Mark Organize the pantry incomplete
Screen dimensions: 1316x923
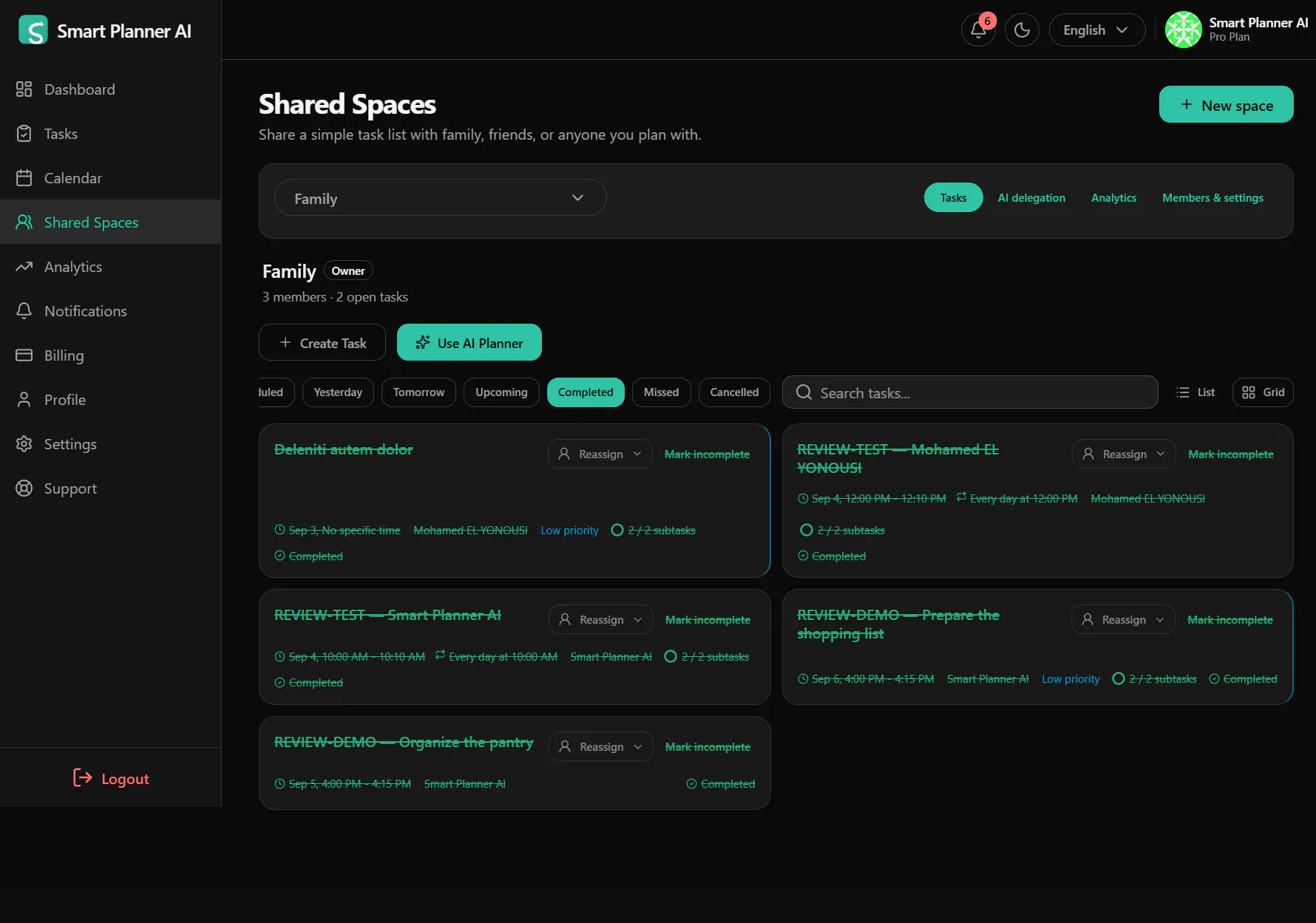point(708,747)
